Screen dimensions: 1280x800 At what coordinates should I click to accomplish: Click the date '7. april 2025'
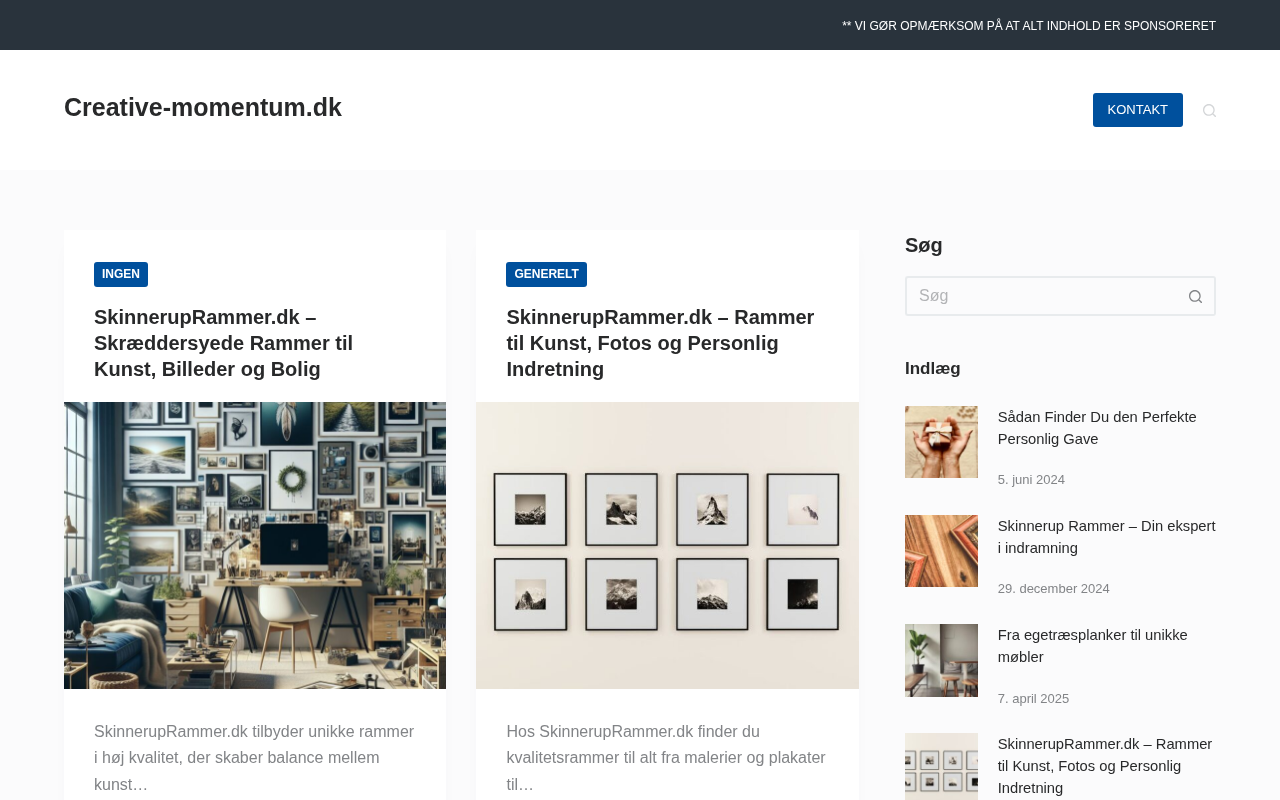click(1033, 699)
